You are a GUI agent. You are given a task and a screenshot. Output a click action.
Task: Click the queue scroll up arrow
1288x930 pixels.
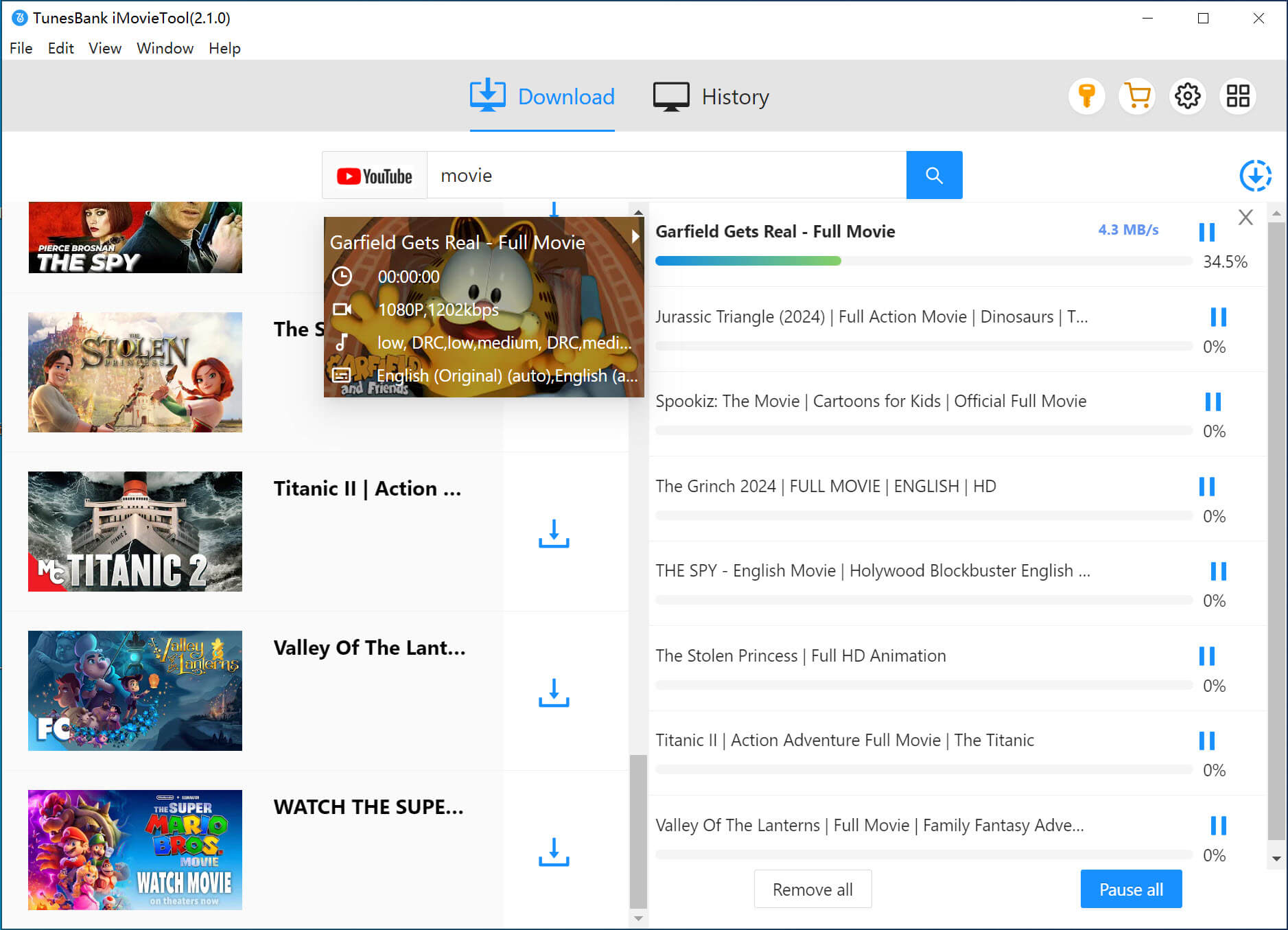click(1276, 213)
